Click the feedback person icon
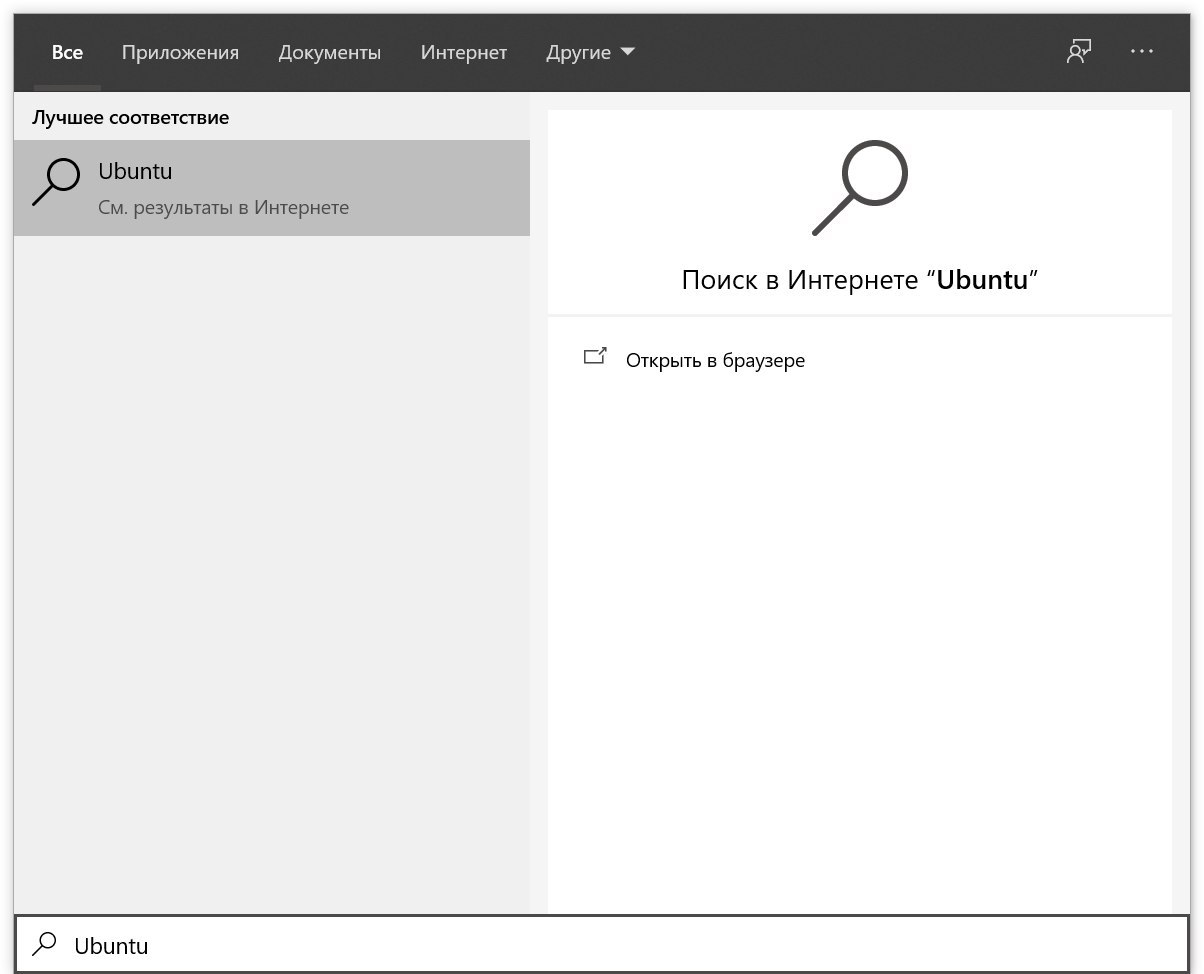Screen dimensions: 1204x974 [x=1078, y=51]
